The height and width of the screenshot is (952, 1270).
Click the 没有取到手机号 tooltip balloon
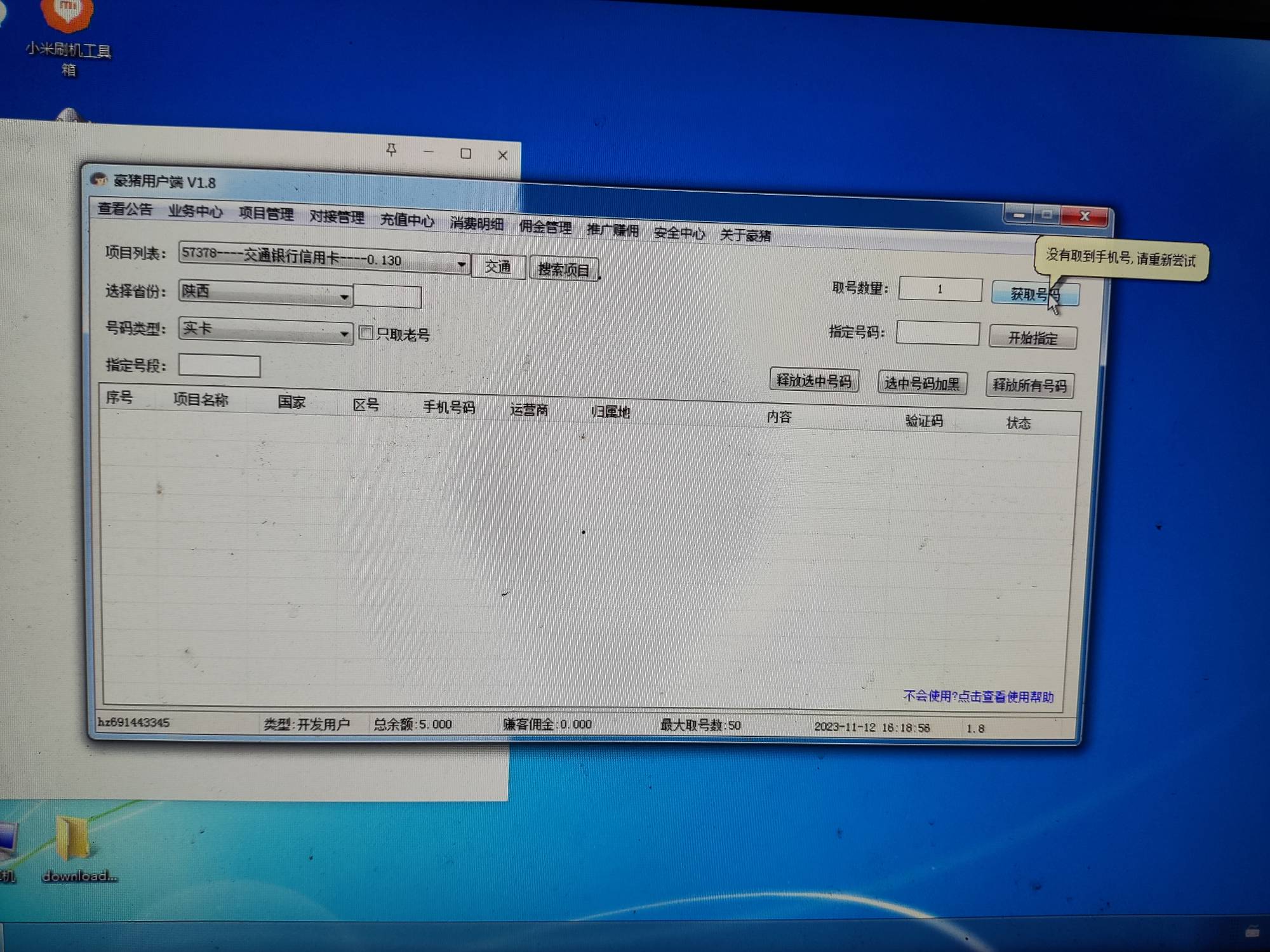pyautogui.click(x=1121, y=258)
